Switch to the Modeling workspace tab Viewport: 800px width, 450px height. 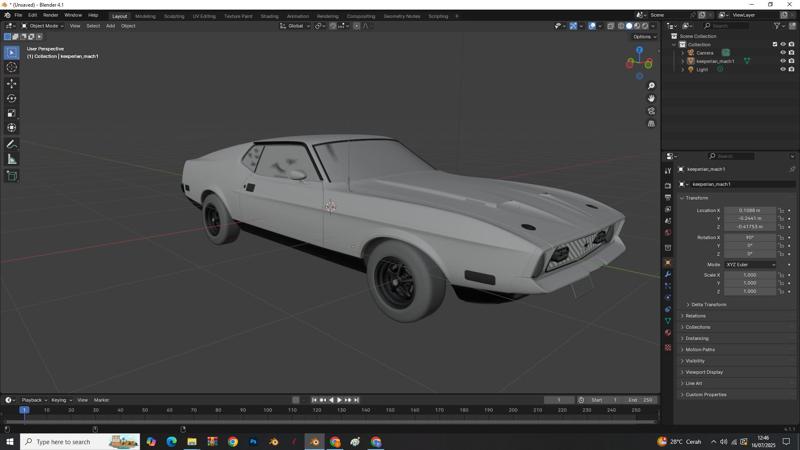145,16
